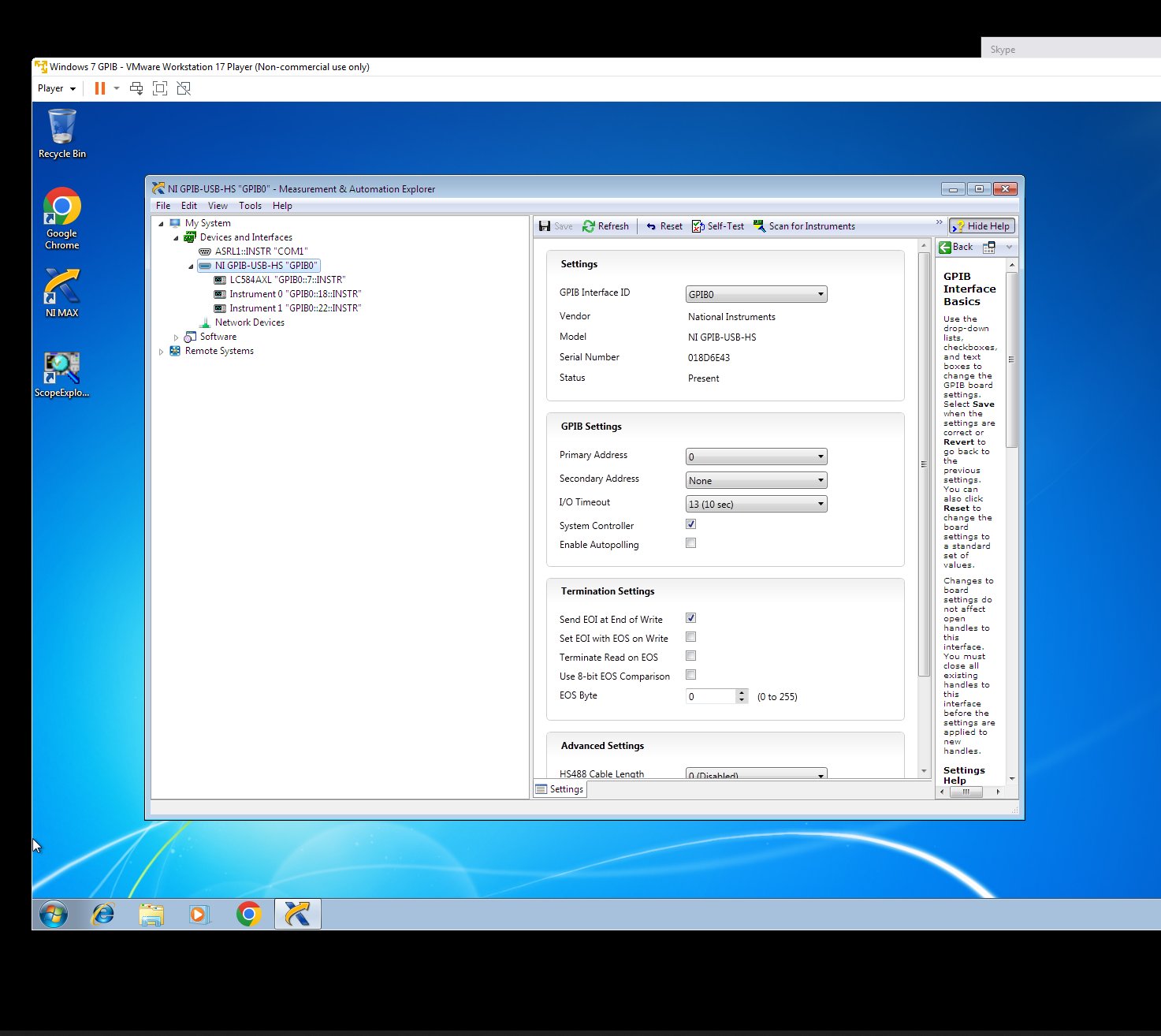Select LC584AXL GPIB0::7::INSTR instrument
Screen dimensions: 1161x1036
click(280, 280)
